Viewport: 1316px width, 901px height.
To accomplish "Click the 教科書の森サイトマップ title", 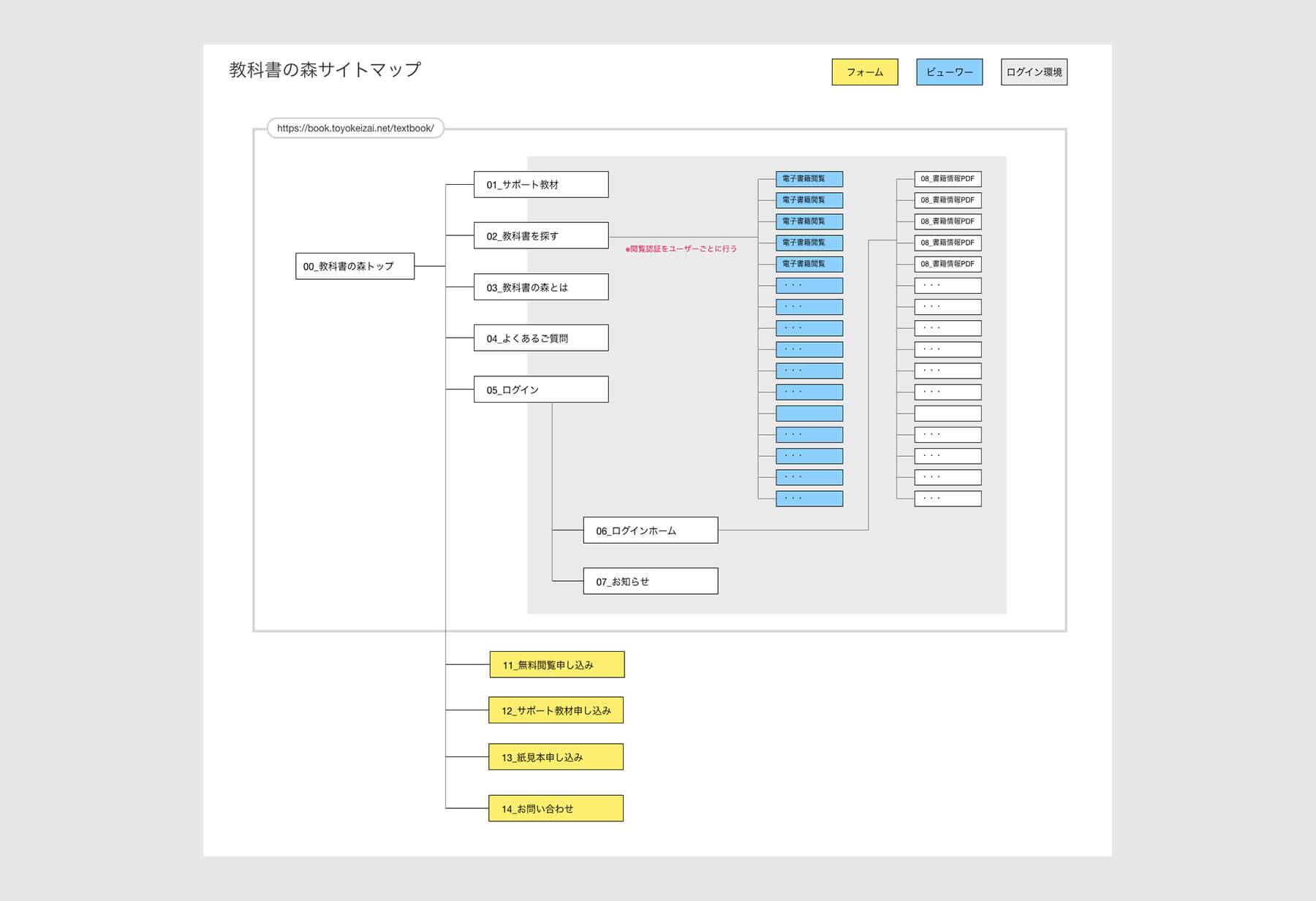I will [x=325, y=69].
